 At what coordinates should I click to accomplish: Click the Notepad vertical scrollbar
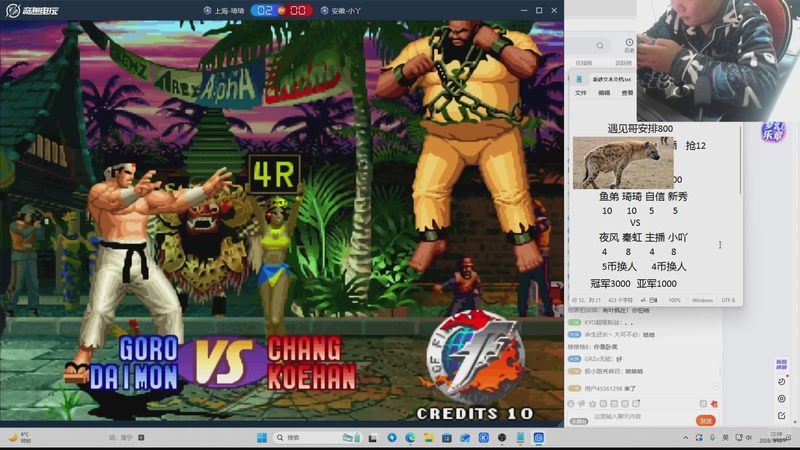[x=740, y=161]
